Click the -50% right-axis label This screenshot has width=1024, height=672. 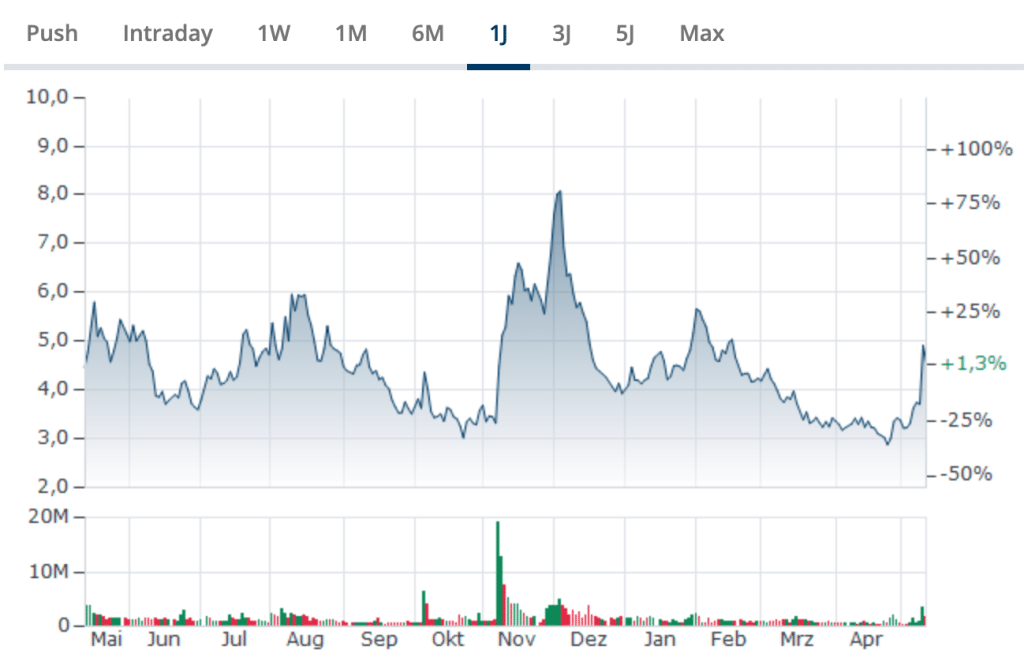click(967, 473)
